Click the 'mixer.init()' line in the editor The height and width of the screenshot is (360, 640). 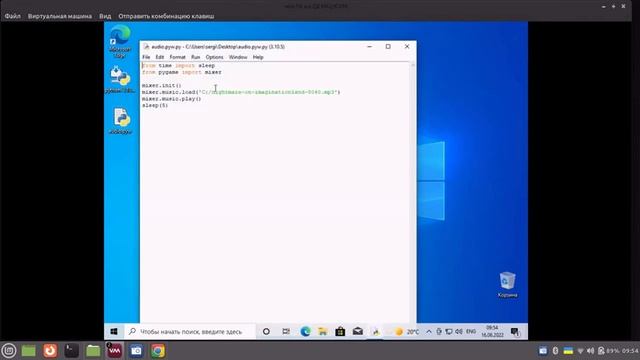pos(162,85)
